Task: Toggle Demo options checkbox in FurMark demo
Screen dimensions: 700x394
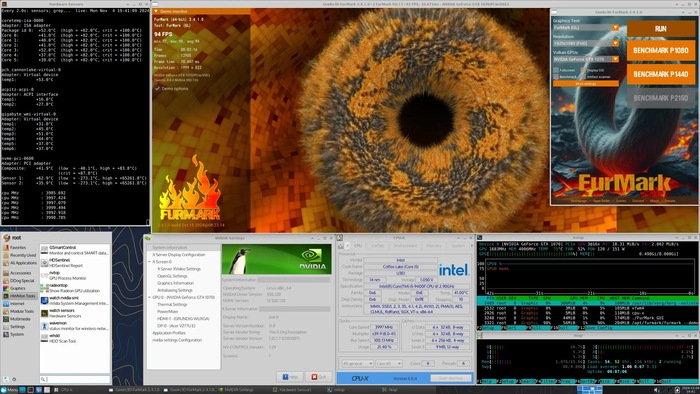Action: tap(157, 89)
